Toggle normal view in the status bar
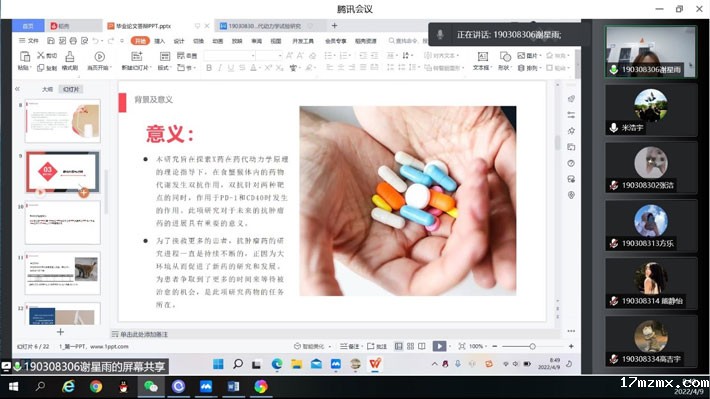The height and width of the screenshot is (399, 710). (x=398, y=346)
